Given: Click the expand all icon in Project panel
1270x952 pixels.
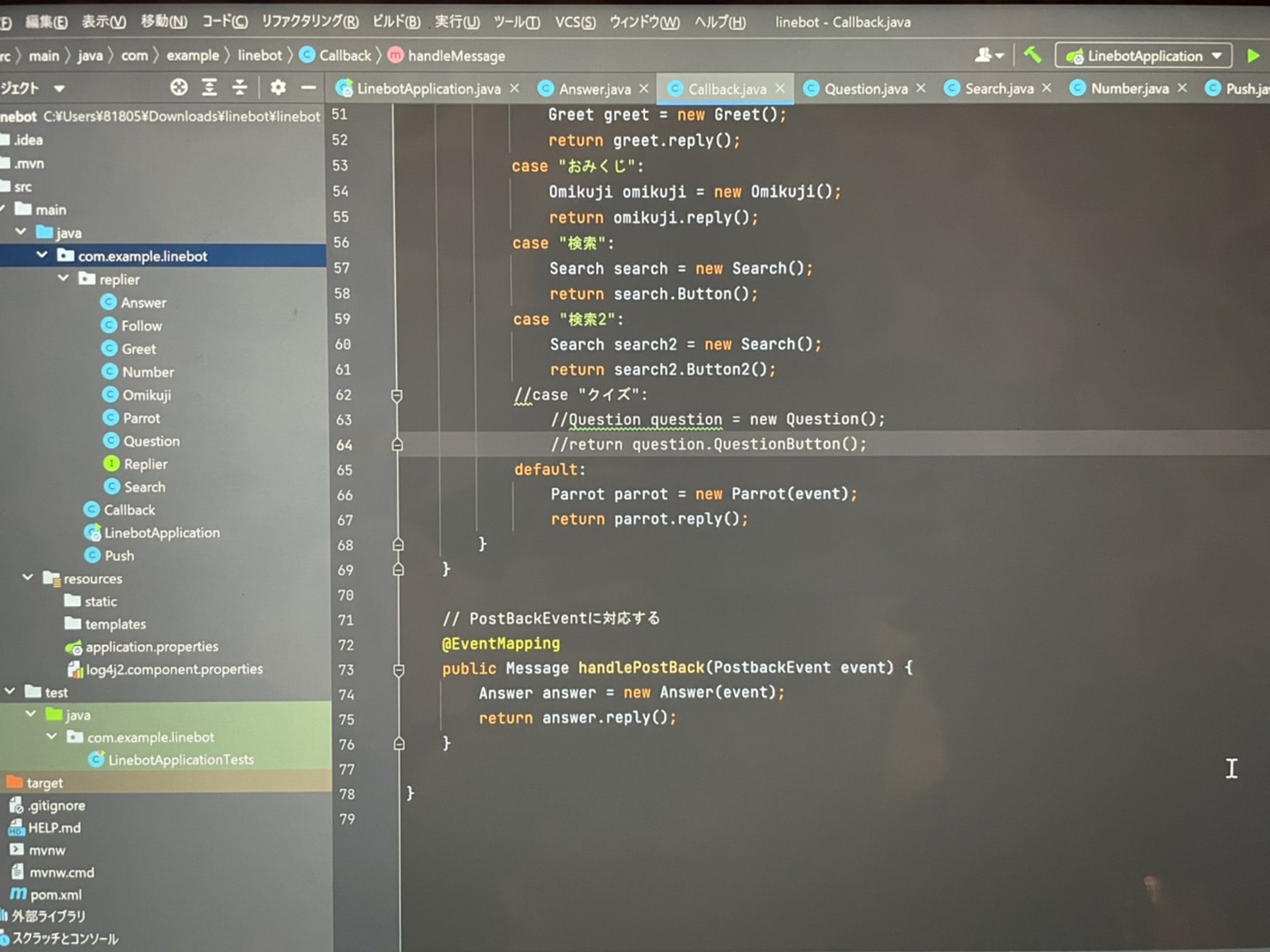Looking at the screenshot, I should 210,88.
